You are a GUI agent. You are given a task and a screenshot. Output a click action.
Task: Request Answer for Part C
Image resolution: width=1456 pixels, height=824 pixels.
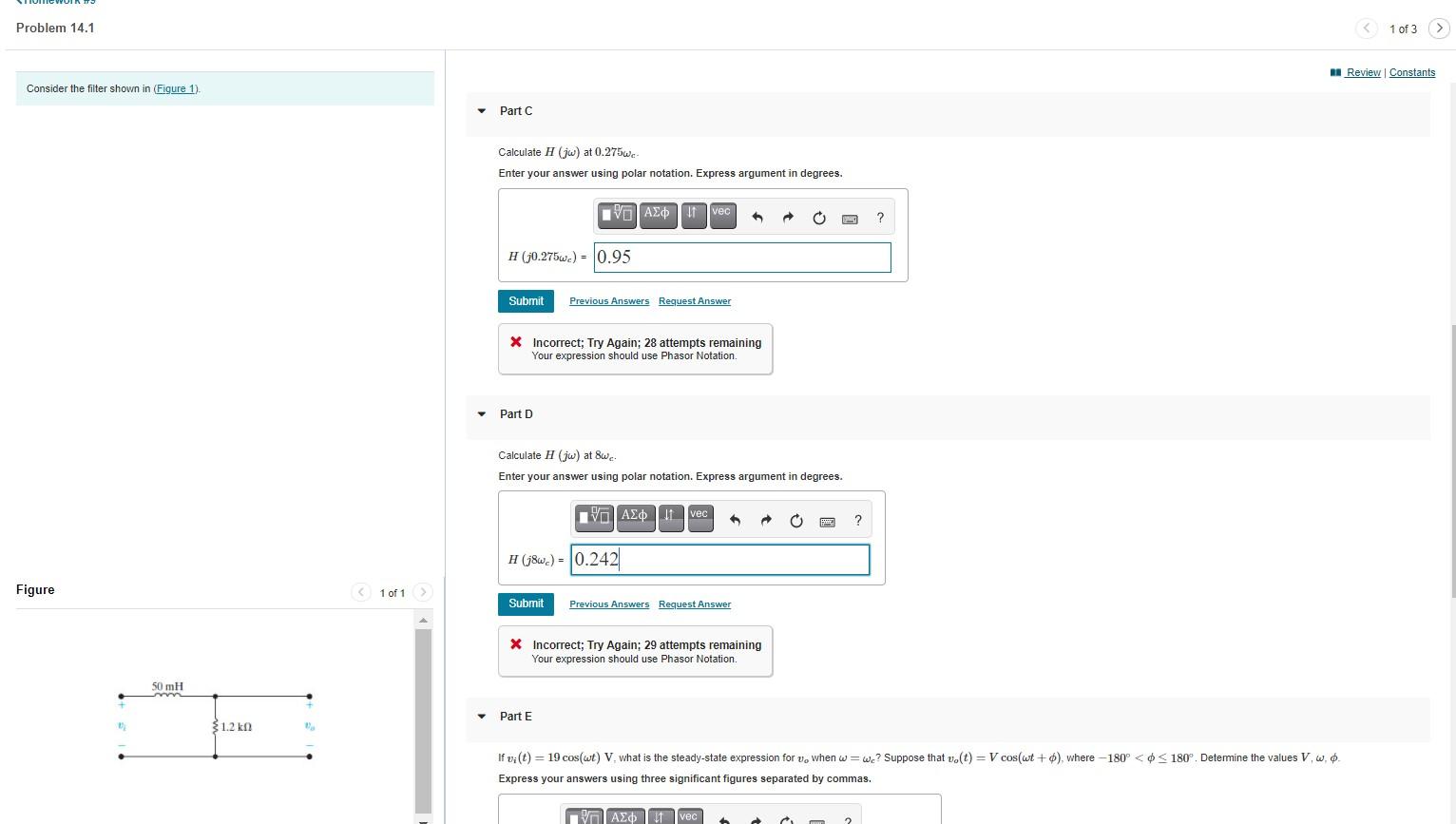(x=695, y=301)
